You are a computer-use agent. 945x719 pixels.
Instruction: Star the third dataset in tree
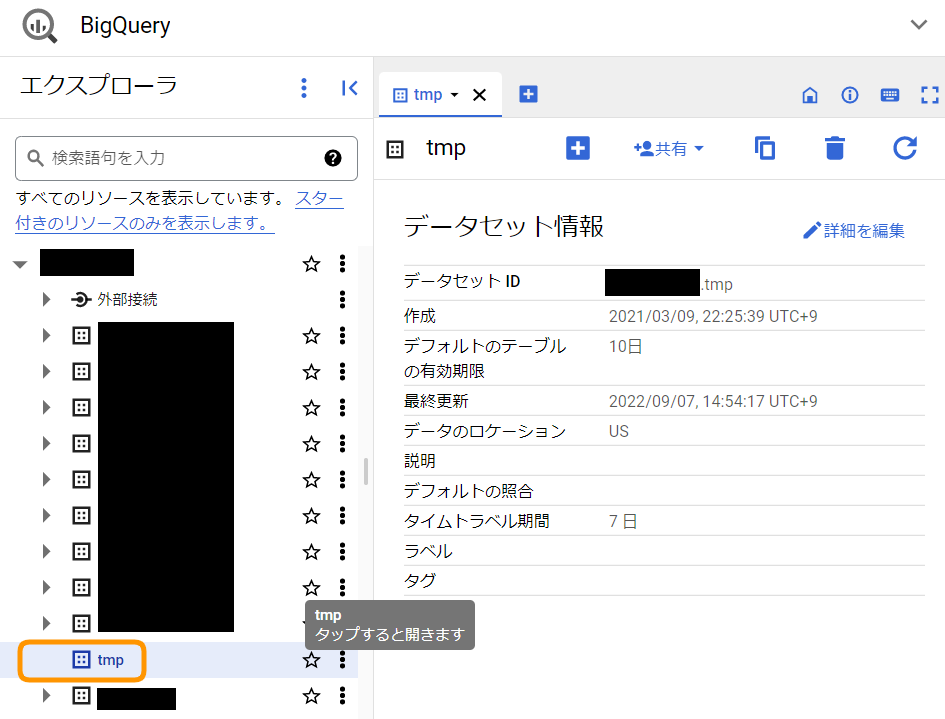pos(312,407)
